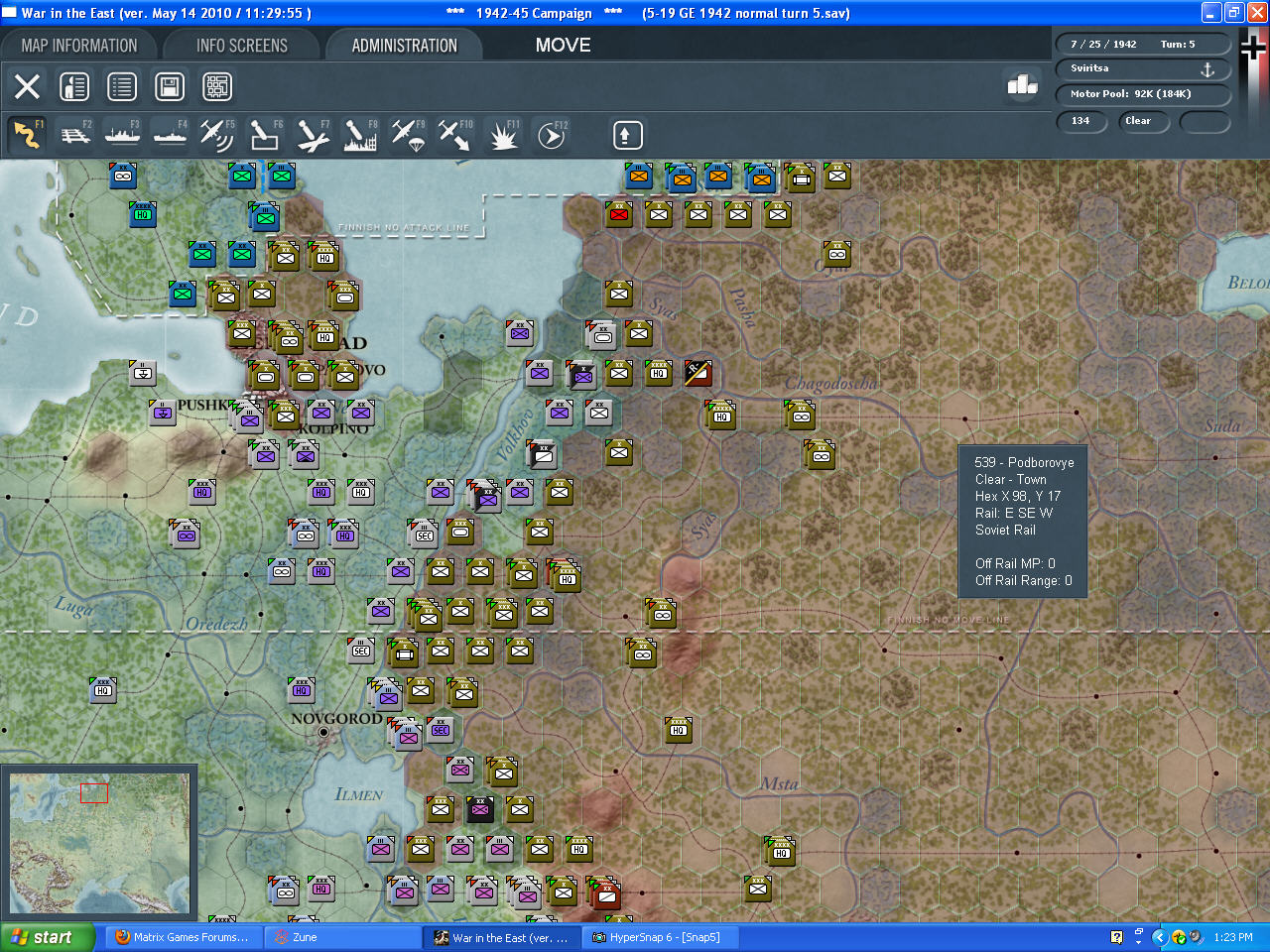The image size is (1270, 952).
Task: Open the Windows Start menu
Action: (47, 937)
